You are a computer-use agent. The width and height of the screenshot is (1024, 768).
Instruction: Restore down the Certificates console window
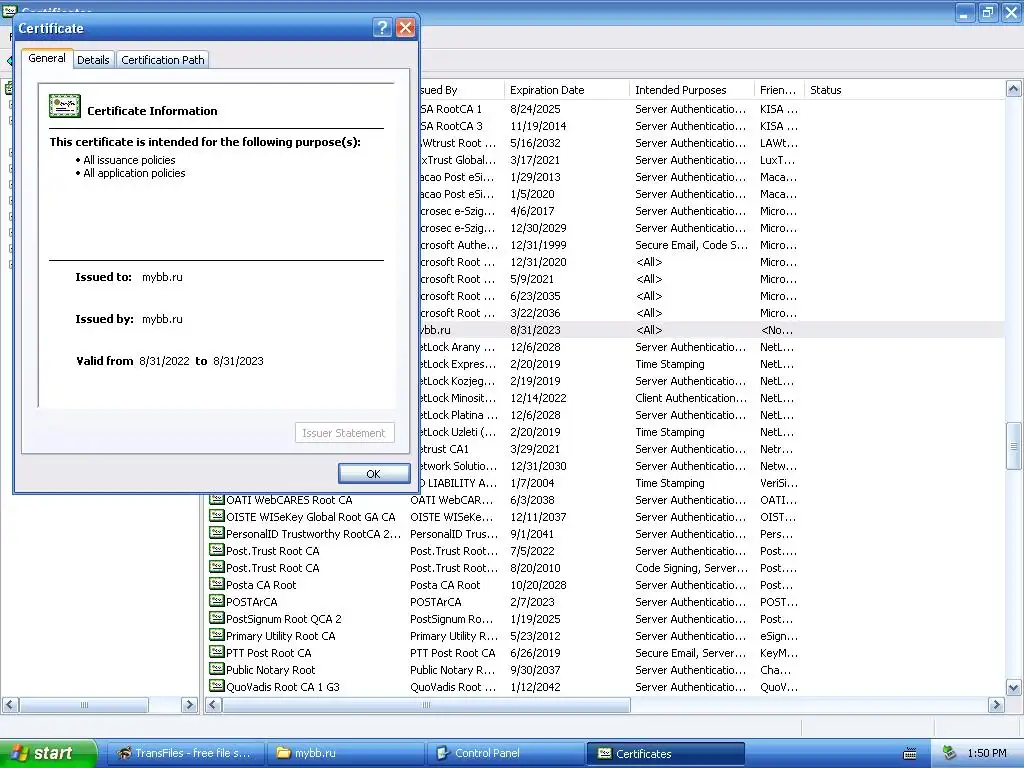tap(987, 12)
